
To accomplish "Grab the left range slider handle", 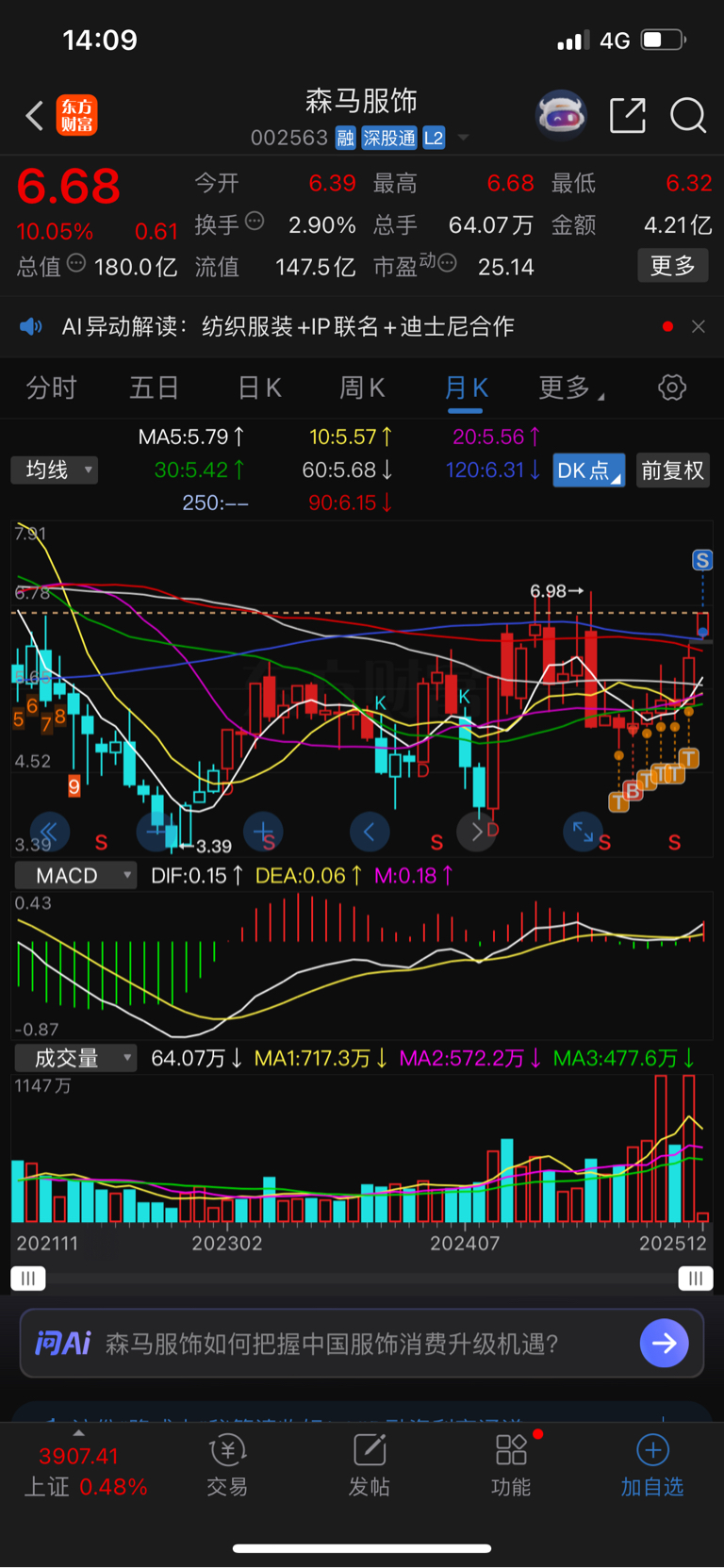I will point(28,1279).
